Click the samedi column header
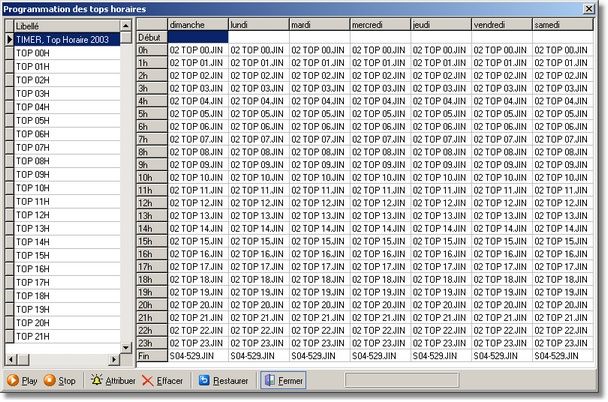608x402 pixels. click(563, 24)
